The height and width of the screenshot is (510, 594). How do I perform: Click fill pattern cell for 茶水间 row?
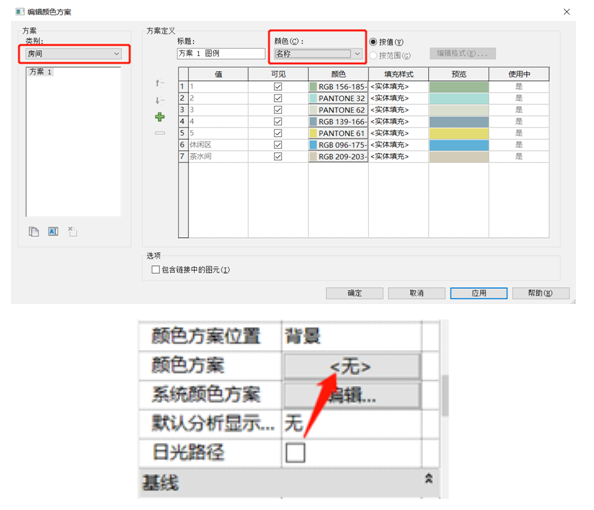click(x=399, y=156)
